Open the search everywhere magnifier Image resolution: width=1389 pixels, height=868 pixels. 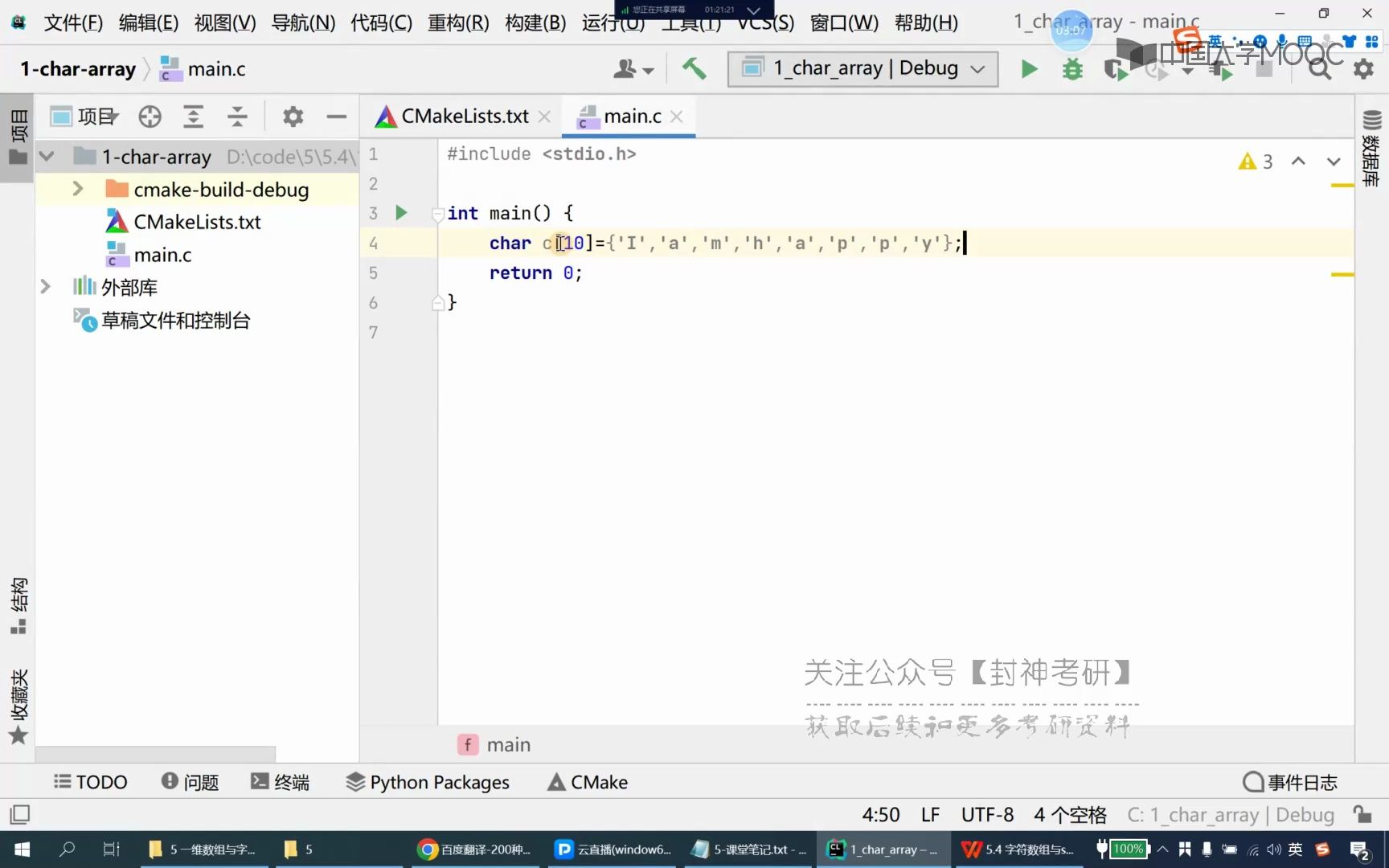coord(1319,69)
